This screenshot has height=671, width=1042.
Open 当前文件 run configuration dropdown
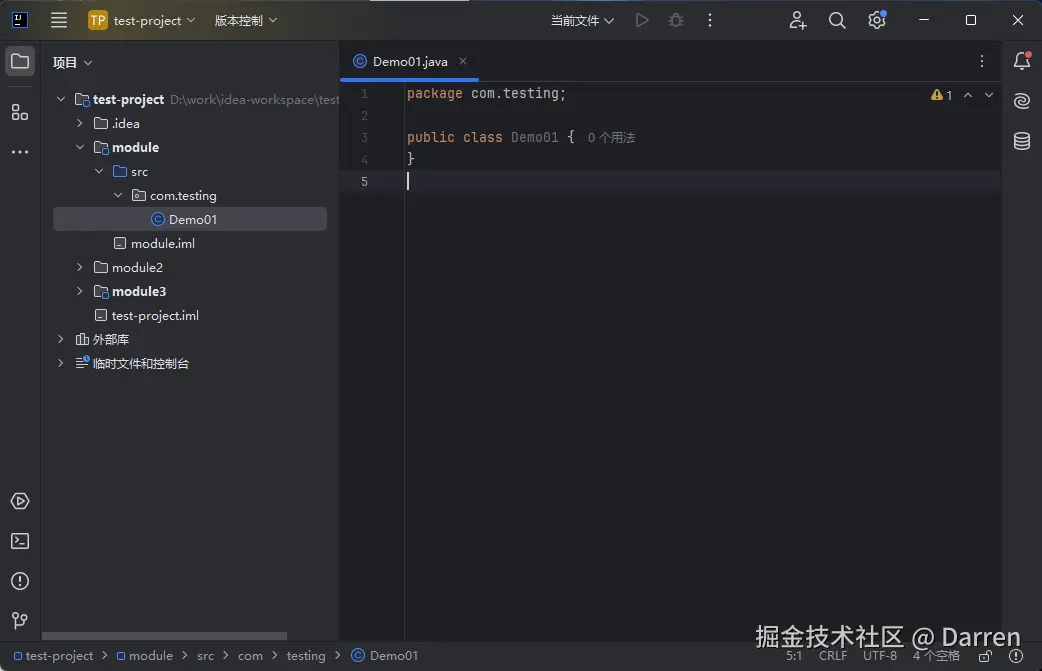point(582,21)
